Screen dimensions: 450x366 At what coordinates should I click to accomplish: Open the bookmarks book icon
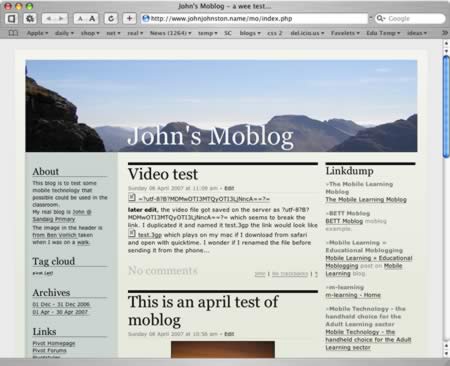click(x=13, y=33)
